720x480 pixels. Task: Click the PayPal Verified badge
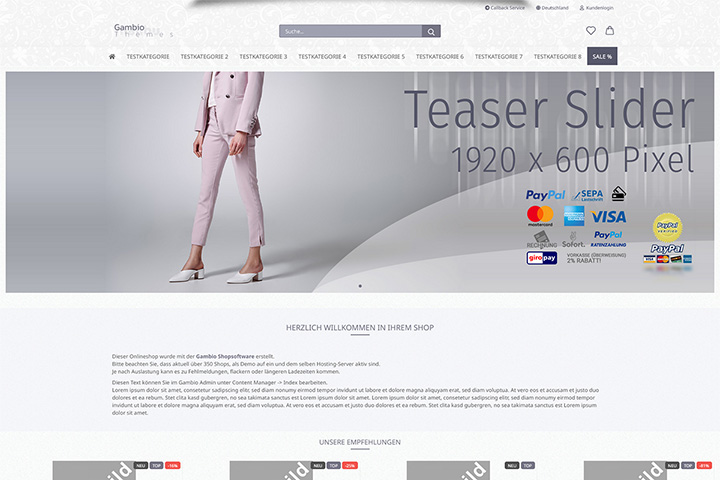667,227
